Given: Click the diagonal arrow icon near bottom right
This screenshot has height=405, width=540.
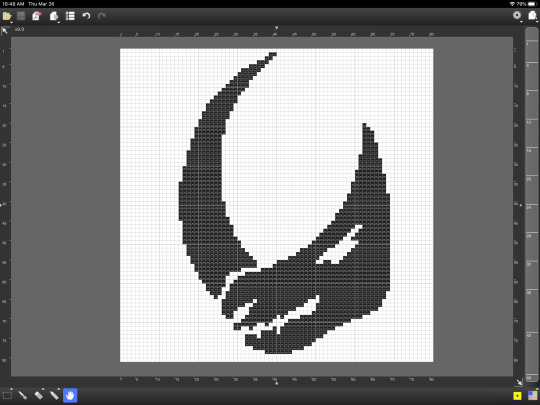Looking at the screenshot, I should (519, 382).
